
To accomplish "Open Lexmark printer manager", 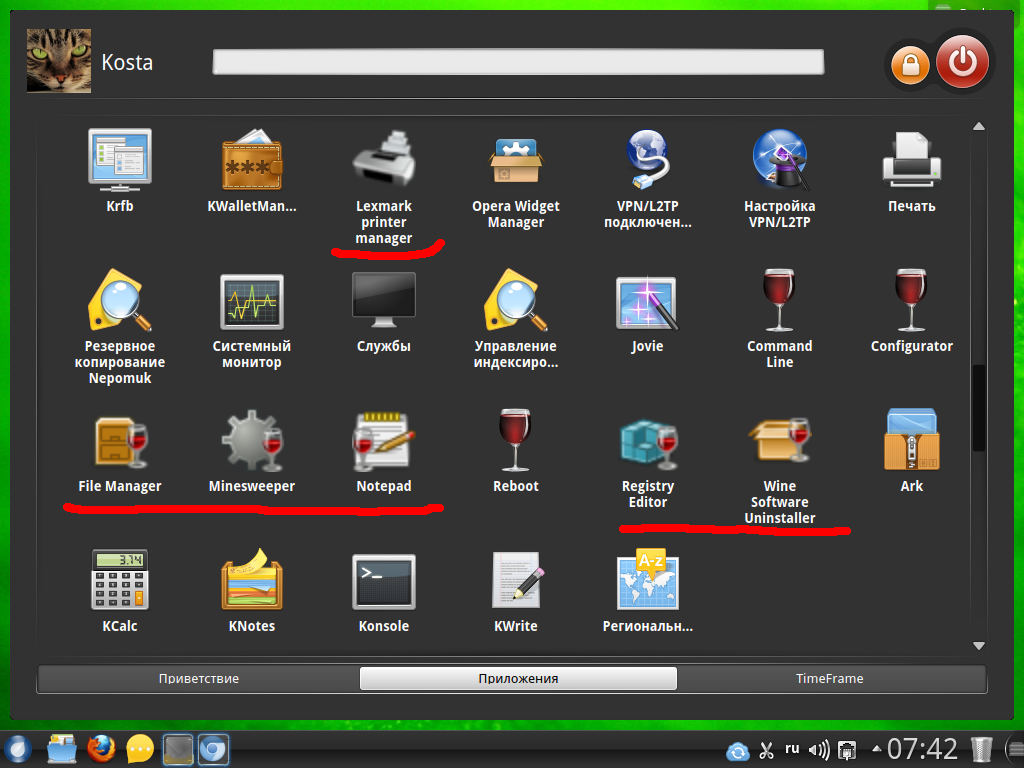I will point(383,159).
